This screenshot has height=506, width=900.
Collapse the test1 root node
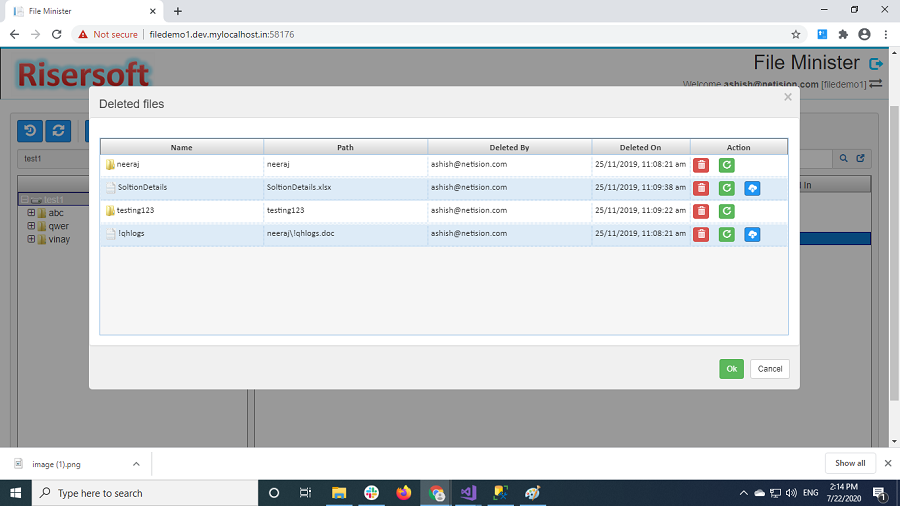click(x=25, y=199)
